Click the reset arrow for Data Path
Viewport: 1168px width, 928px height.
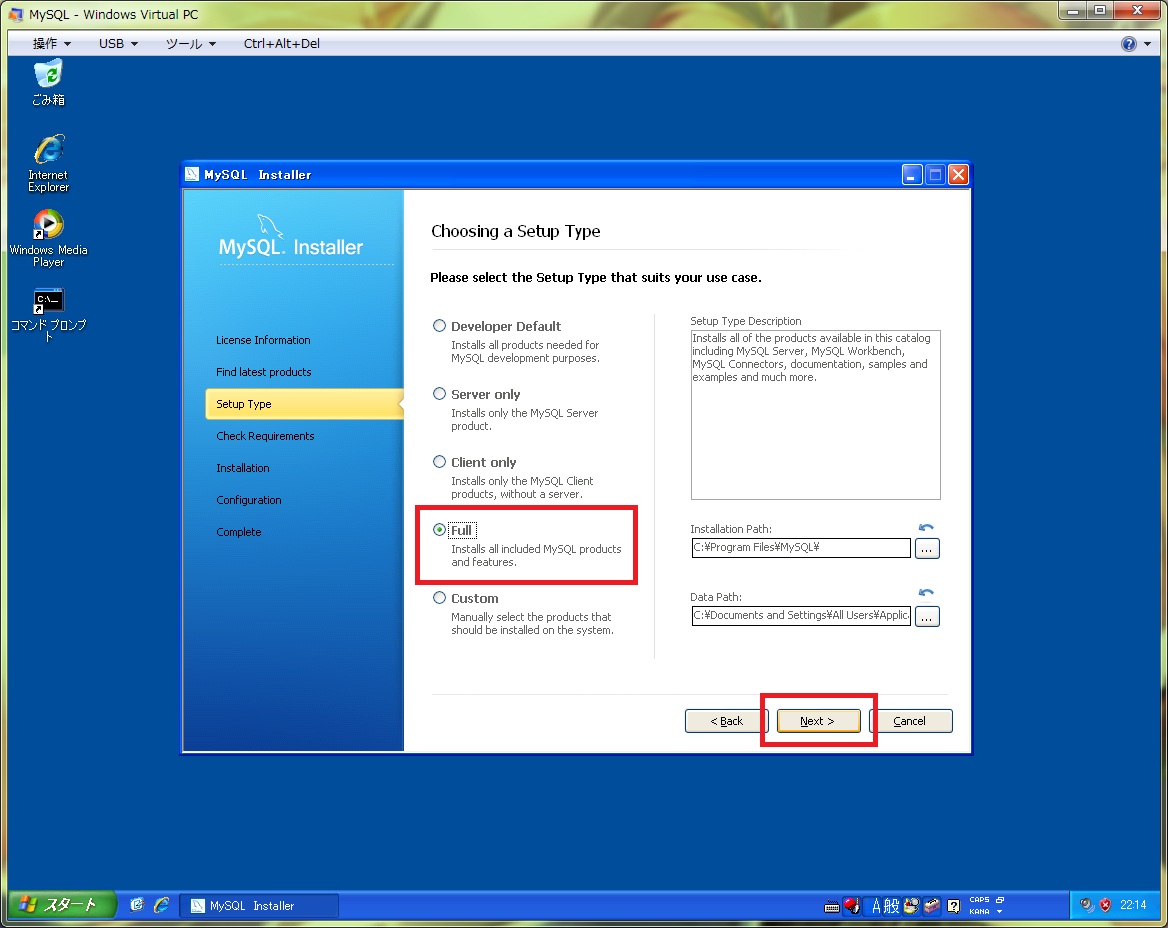click(x=926, y=593)
